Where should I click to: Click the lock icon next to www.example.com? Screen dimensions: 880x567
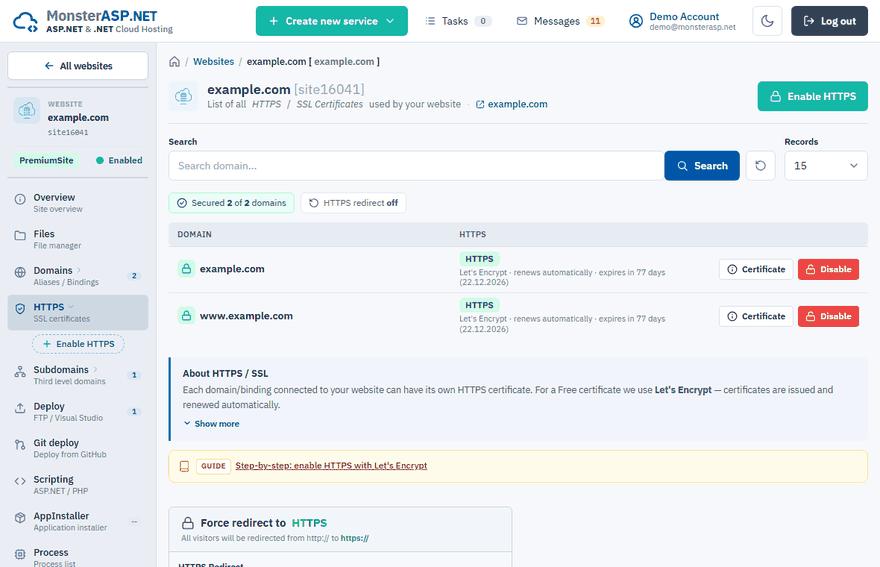pos(186,315)
